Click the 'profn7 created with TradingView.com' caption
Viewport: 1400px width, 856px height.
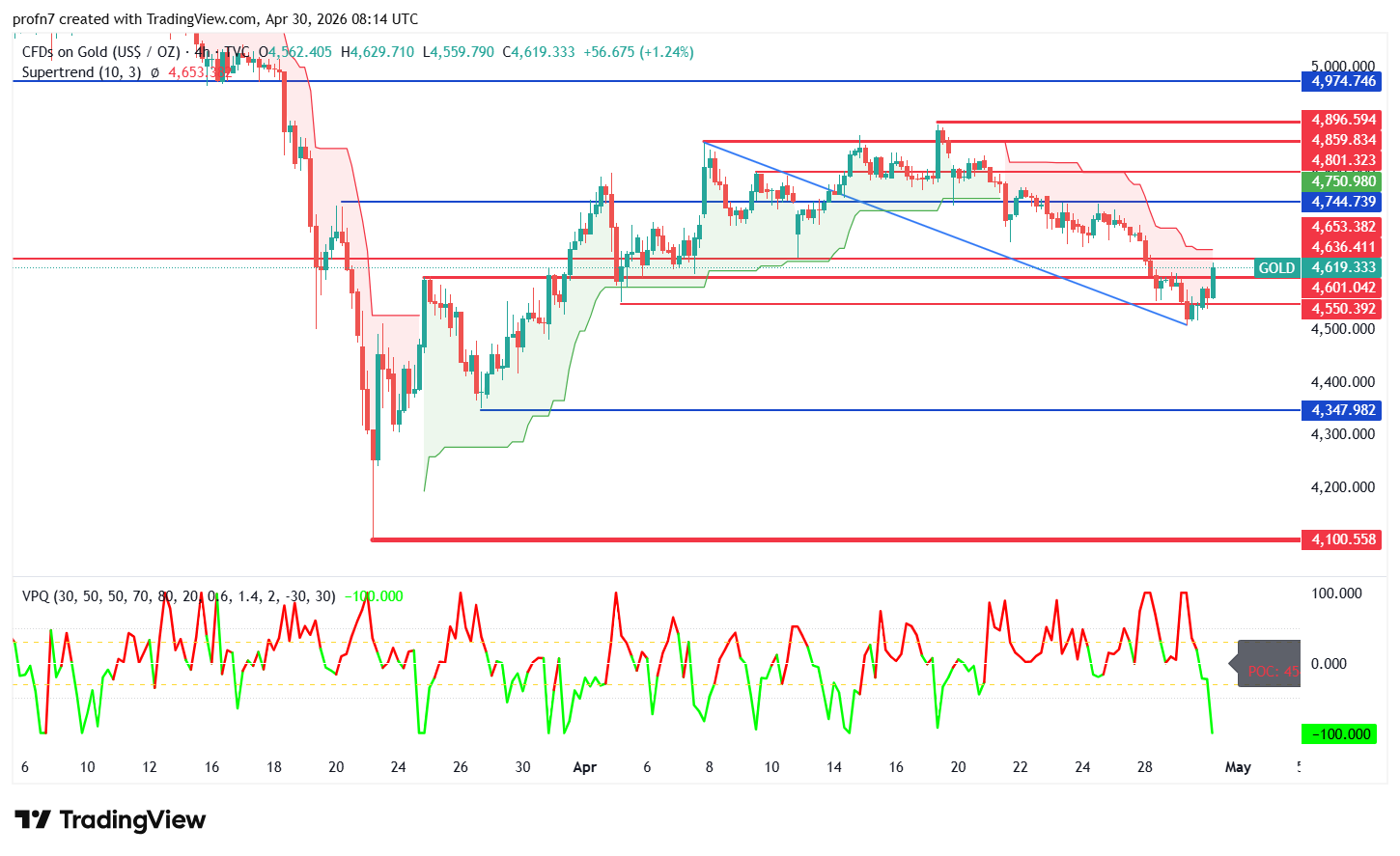pos(135,19)
